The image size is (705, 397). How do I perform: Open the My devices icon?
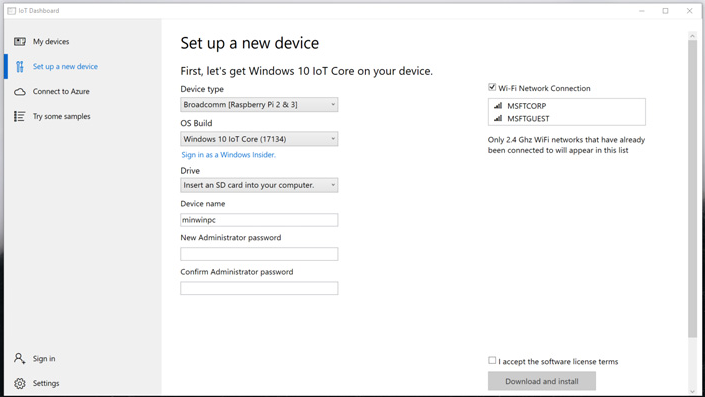point(20,42)
